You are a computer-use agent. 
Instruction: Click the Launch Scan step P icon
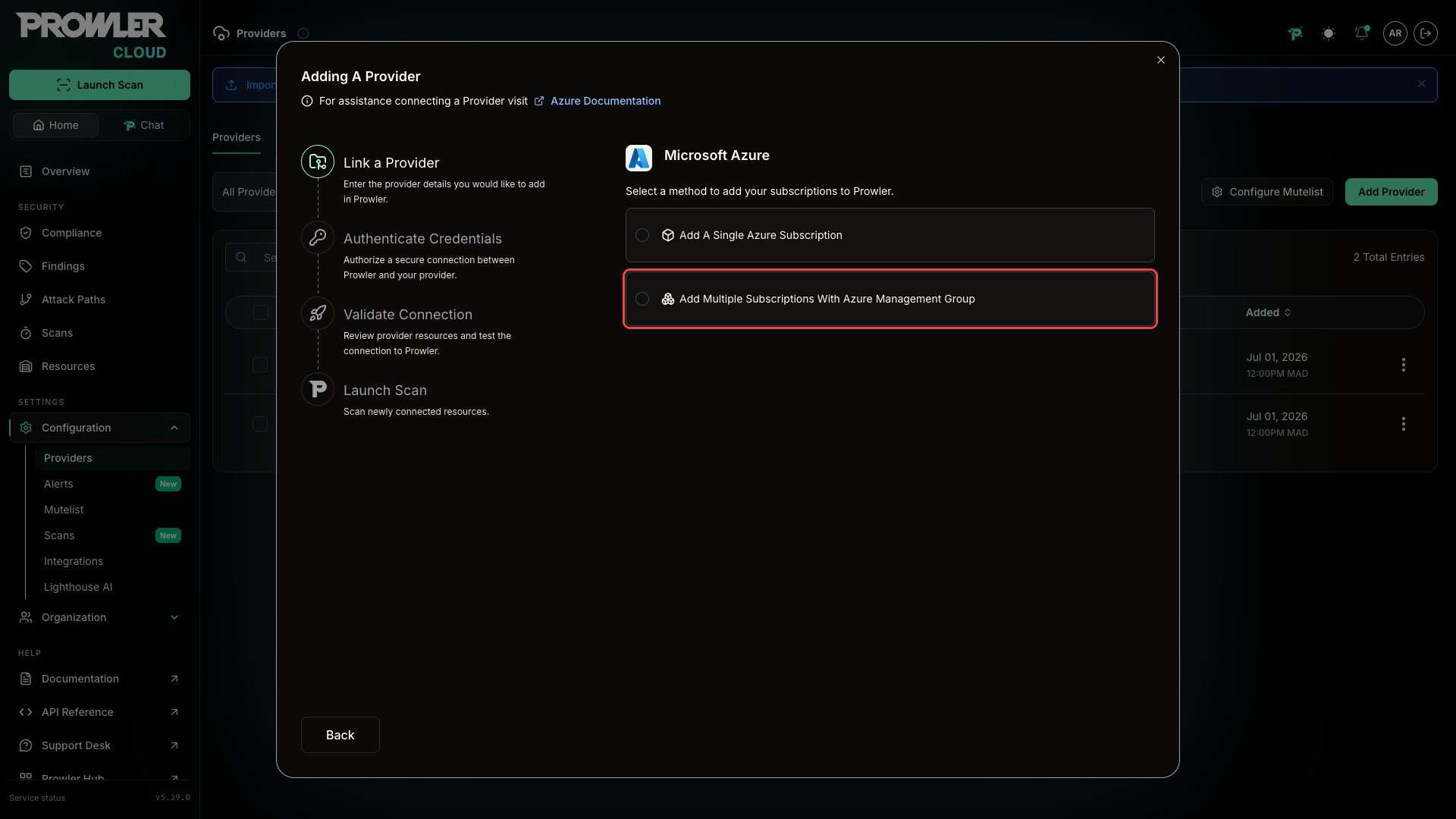[x=318, y=389]
